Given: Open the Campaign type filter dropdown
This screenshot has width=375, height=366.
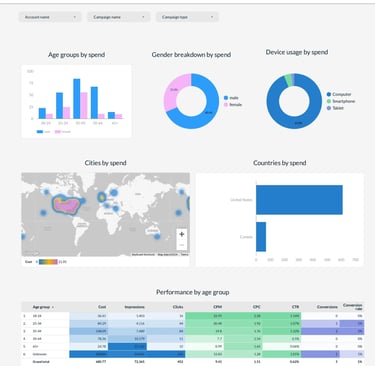Looking at the screenshot, I should coord(187,17).
